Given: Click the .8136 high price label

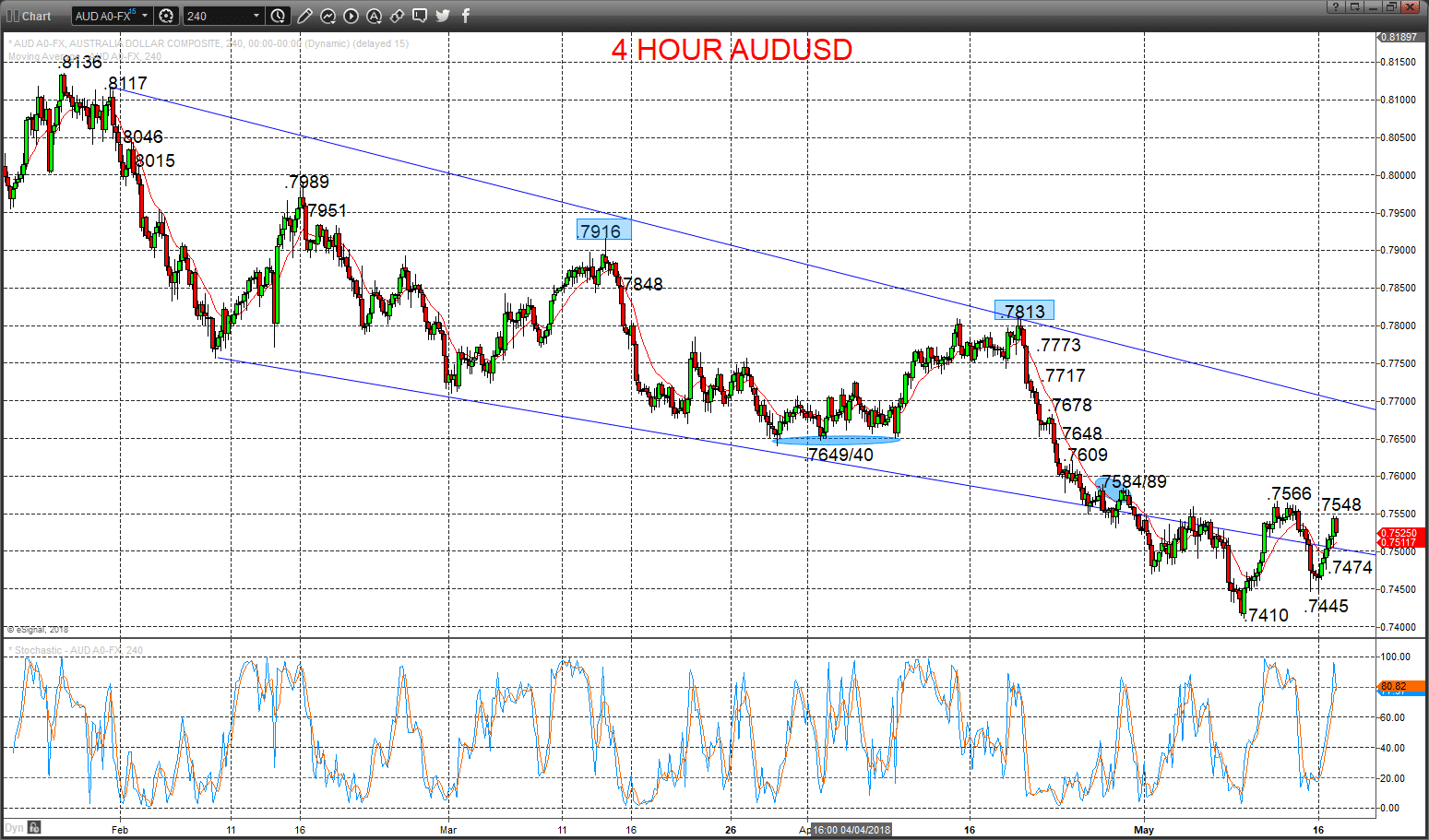Looking at the screenshot, I should 79,62.
